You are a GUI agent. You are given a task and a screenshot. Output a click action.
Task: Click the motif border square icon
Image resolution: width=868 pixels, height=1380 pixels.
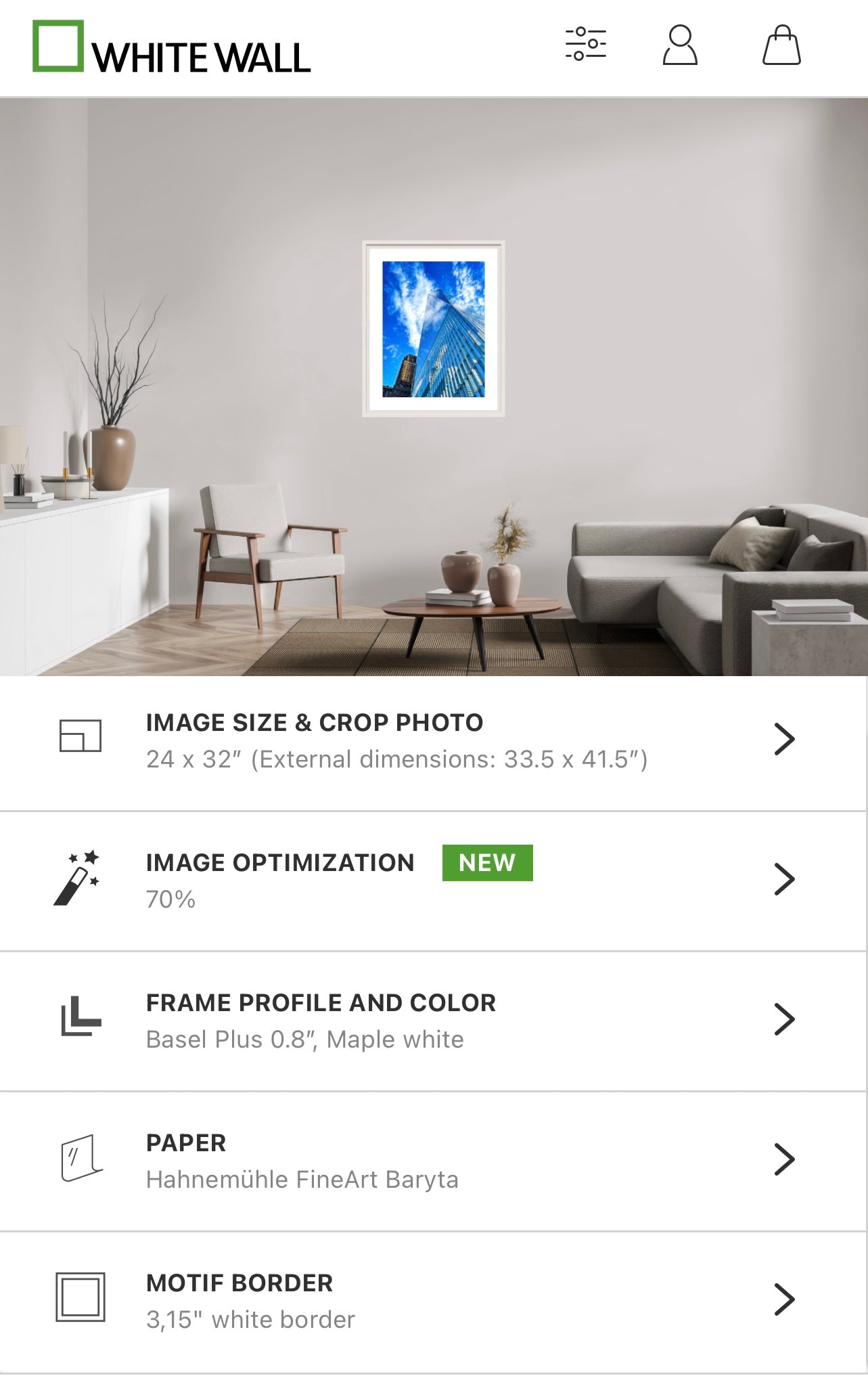click(x=81, y=1297)
